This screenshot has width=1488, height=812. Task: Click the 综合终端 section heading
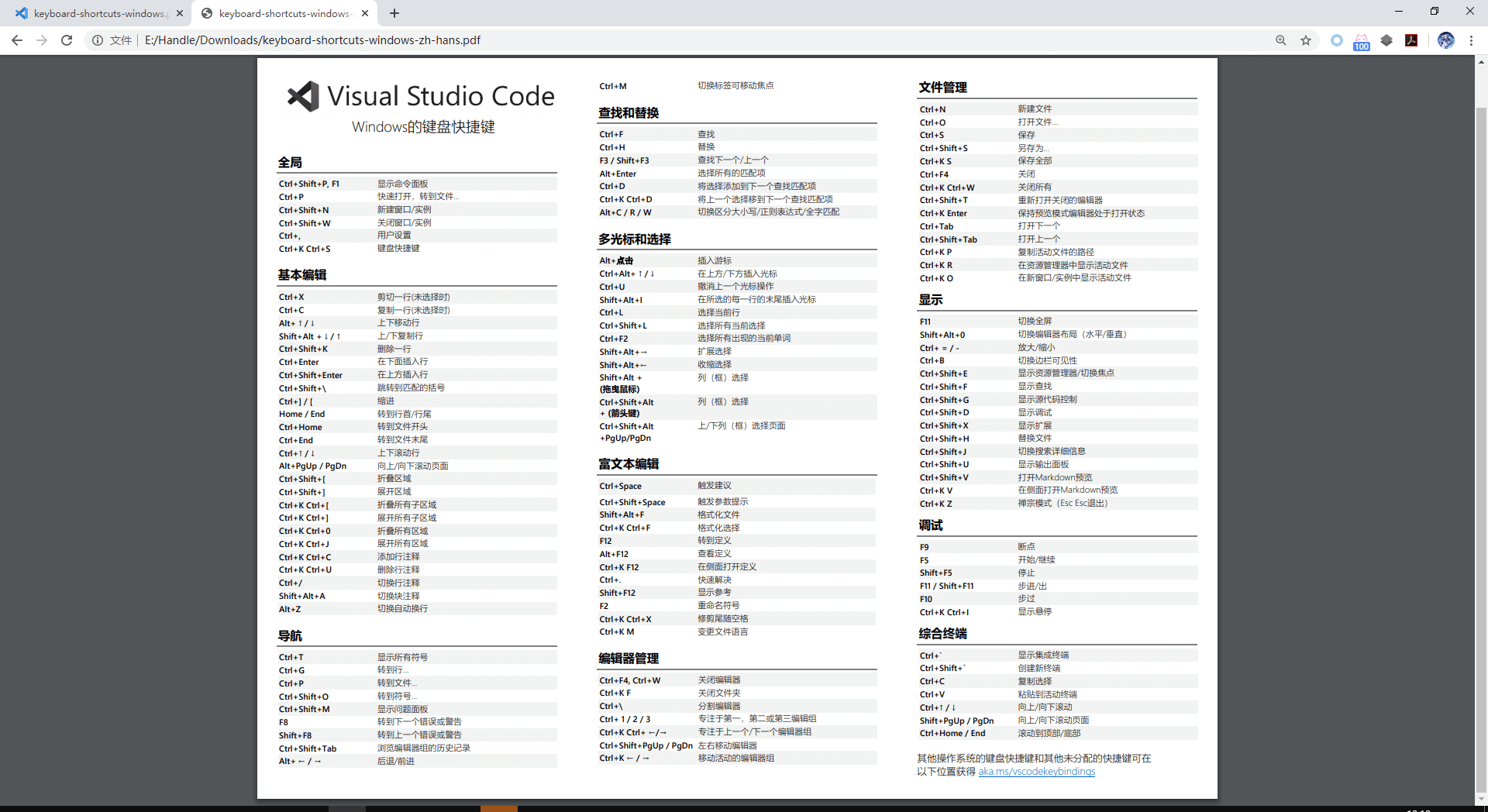click(x=943, y=634)
